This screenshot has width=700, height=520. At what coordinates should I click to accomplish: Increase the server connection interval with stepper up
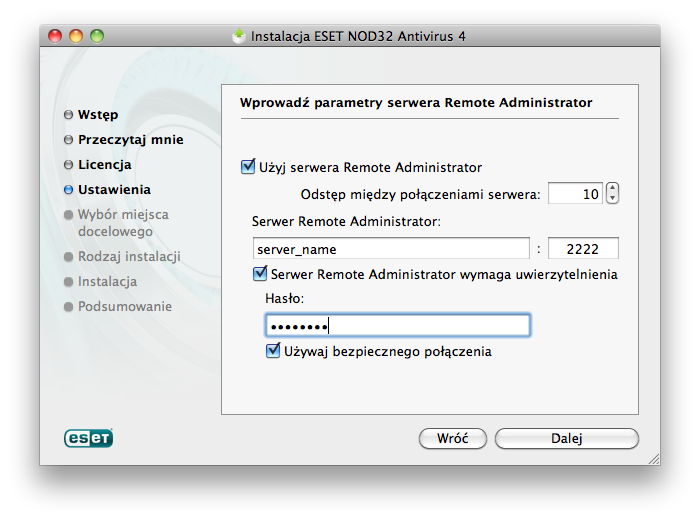[x=612, y=188]
